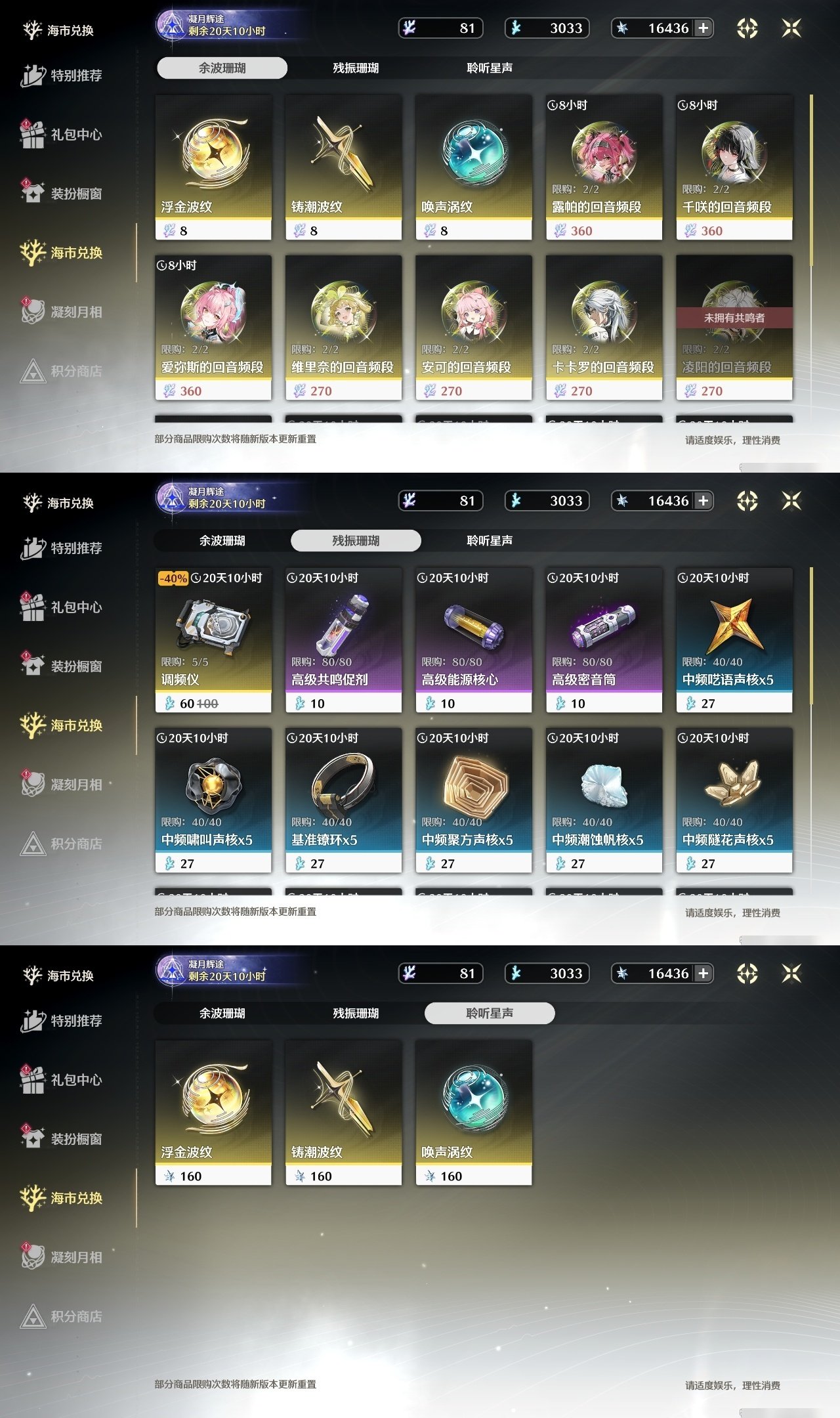Open 高级共鸣促剂 vial item
The width and height of the screenshot is (840, 1418).
click(x=343, y=640)
